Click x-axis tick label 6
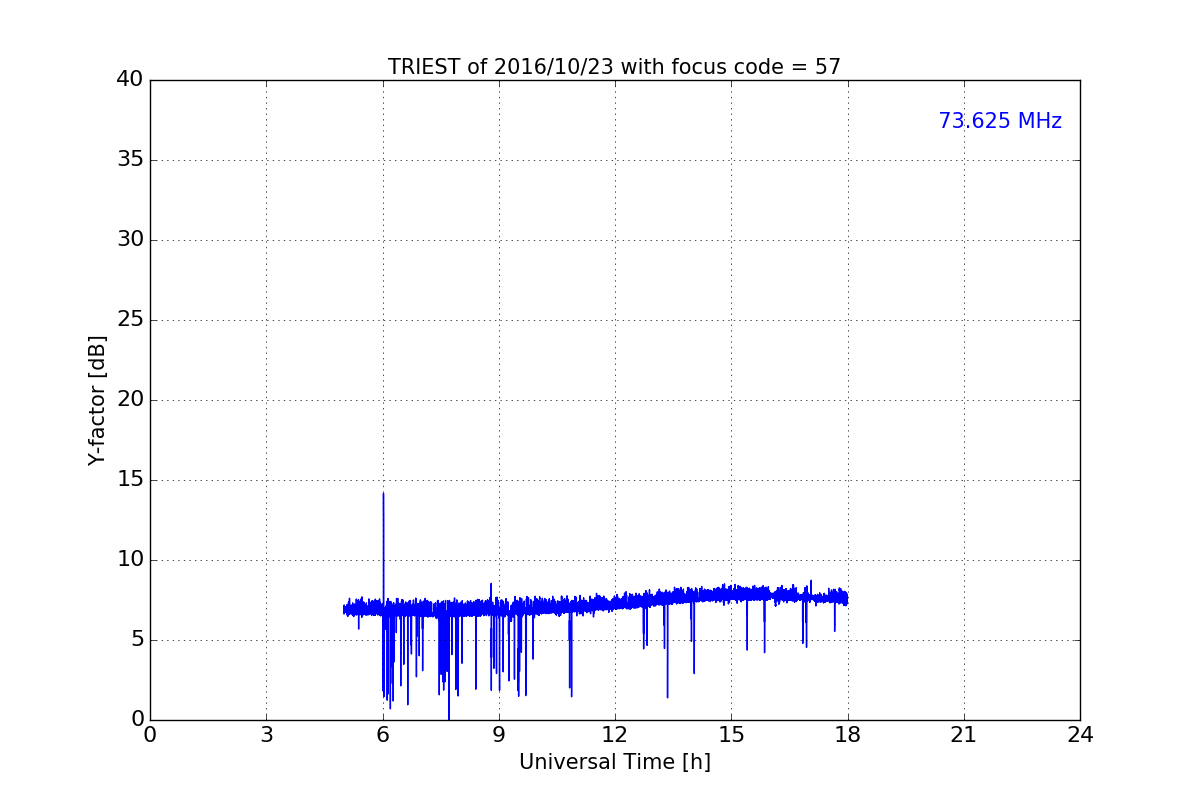 [x=383, y=735]
